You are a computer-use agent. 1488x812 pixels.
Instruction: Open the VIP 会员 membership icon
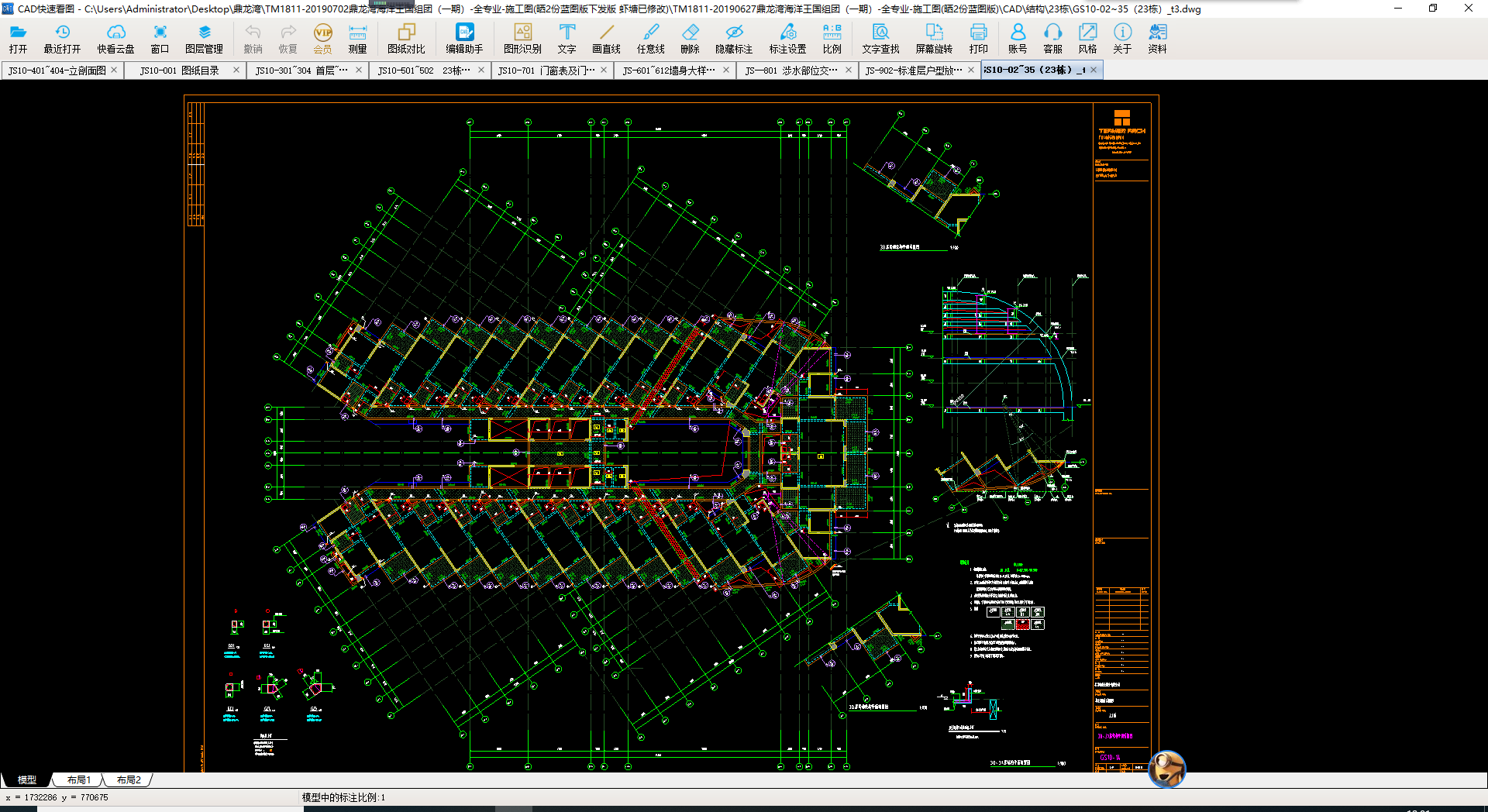tap(322, 39)
